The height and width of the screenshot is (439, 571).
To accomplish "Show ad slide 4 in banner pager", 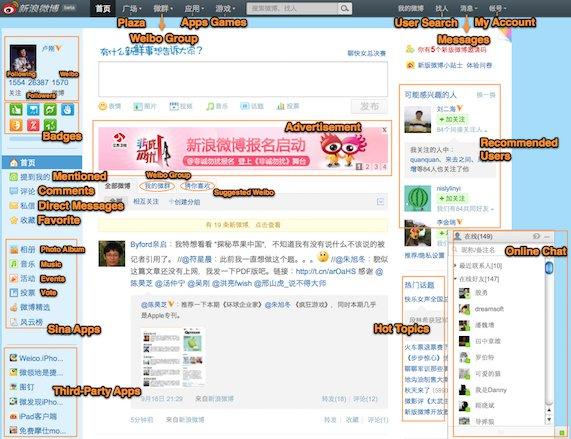I will pyautogui.click(x=384, y=167).
